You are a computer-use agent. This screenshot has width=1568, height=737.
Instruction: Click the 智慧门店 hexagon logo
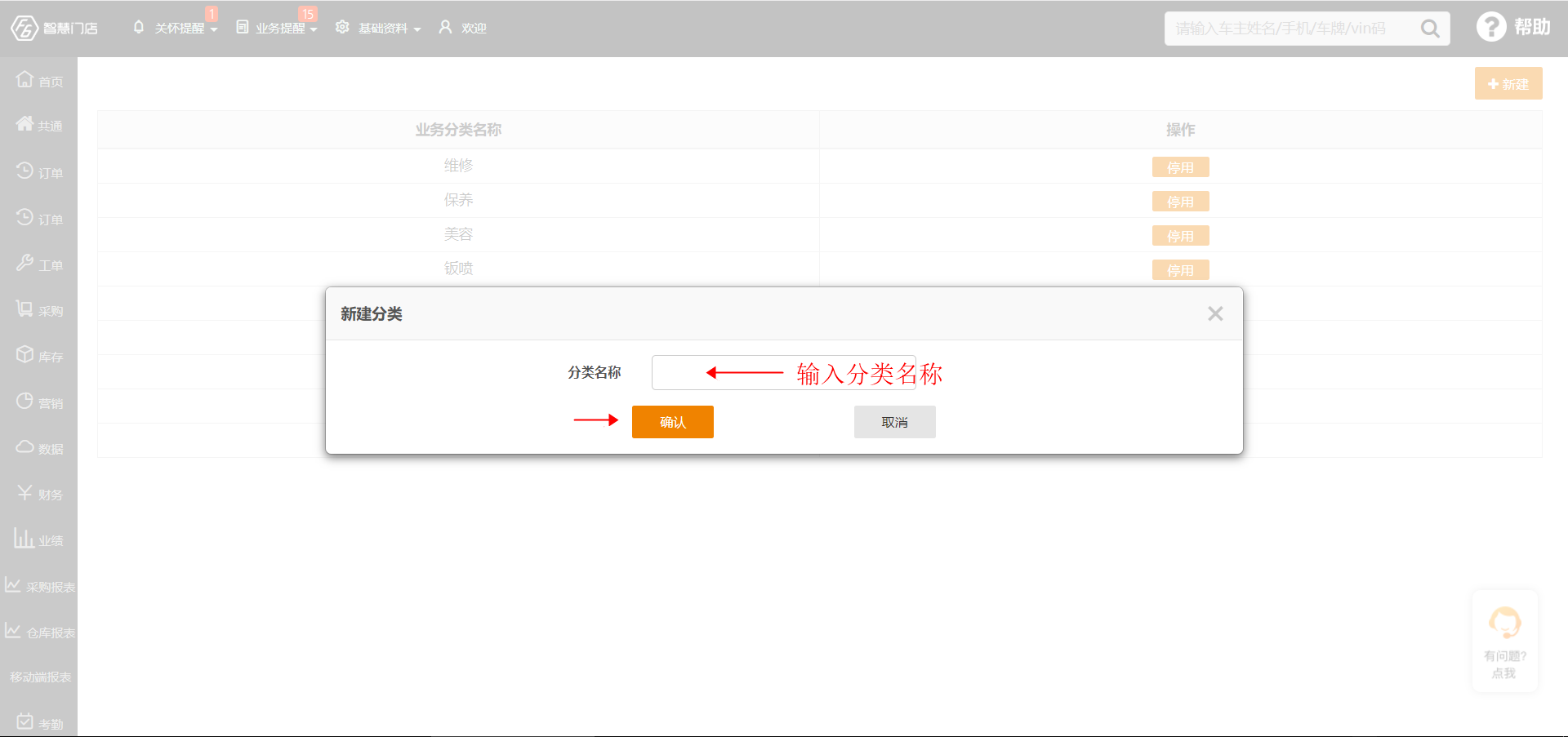point(24,28)
